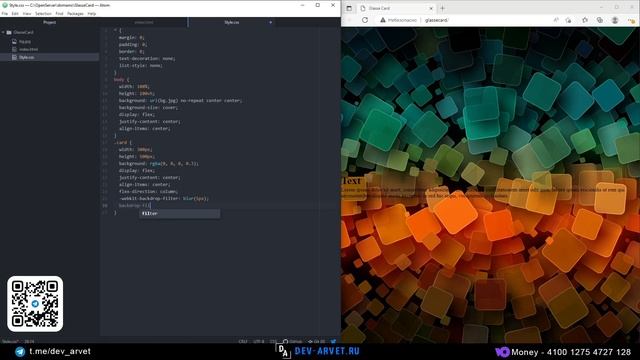Click the CSS grammar selector in status bar

coord(273,341)
